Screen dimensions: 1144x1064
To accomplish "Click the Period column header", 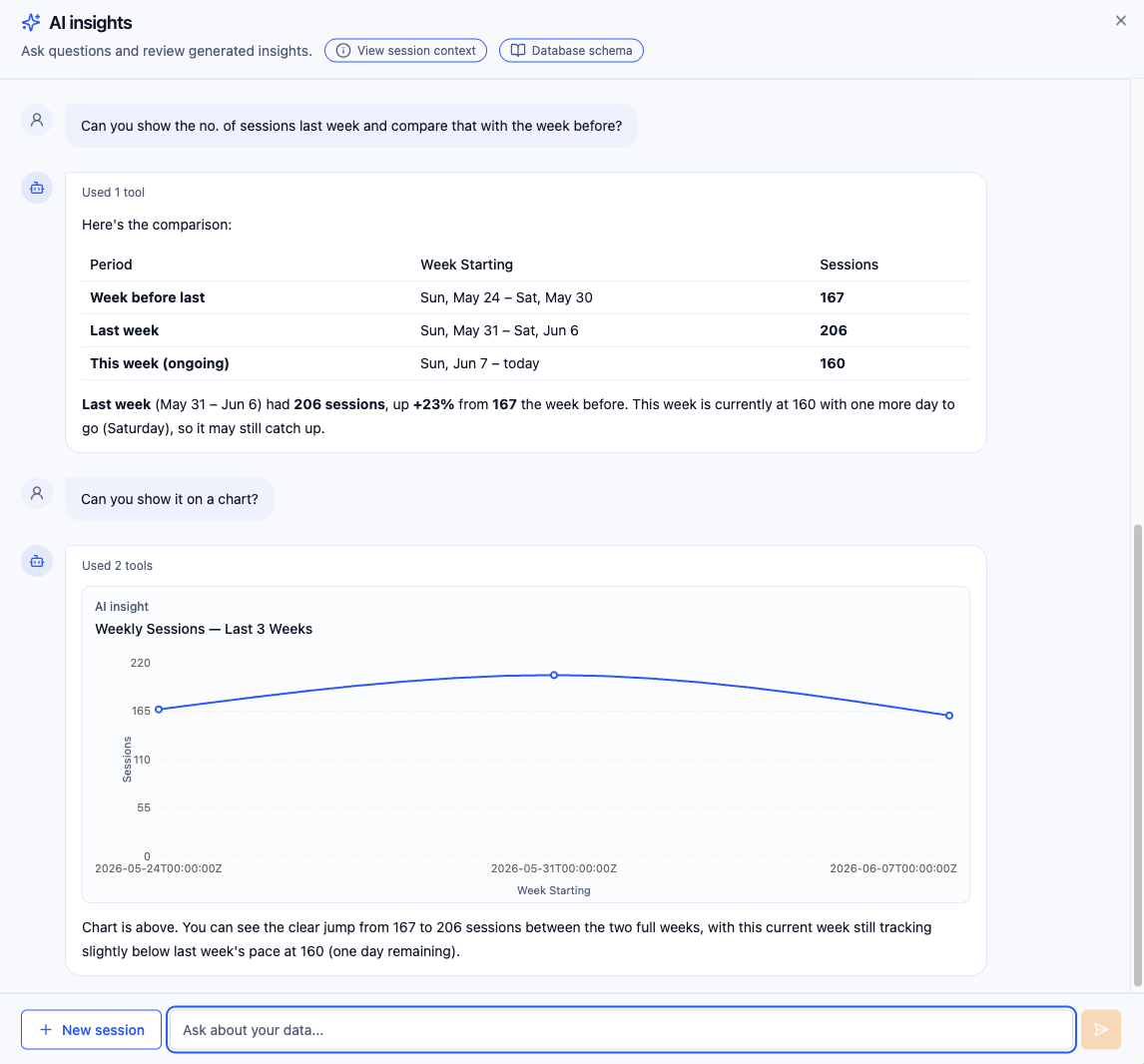I will tap(111, 265).
